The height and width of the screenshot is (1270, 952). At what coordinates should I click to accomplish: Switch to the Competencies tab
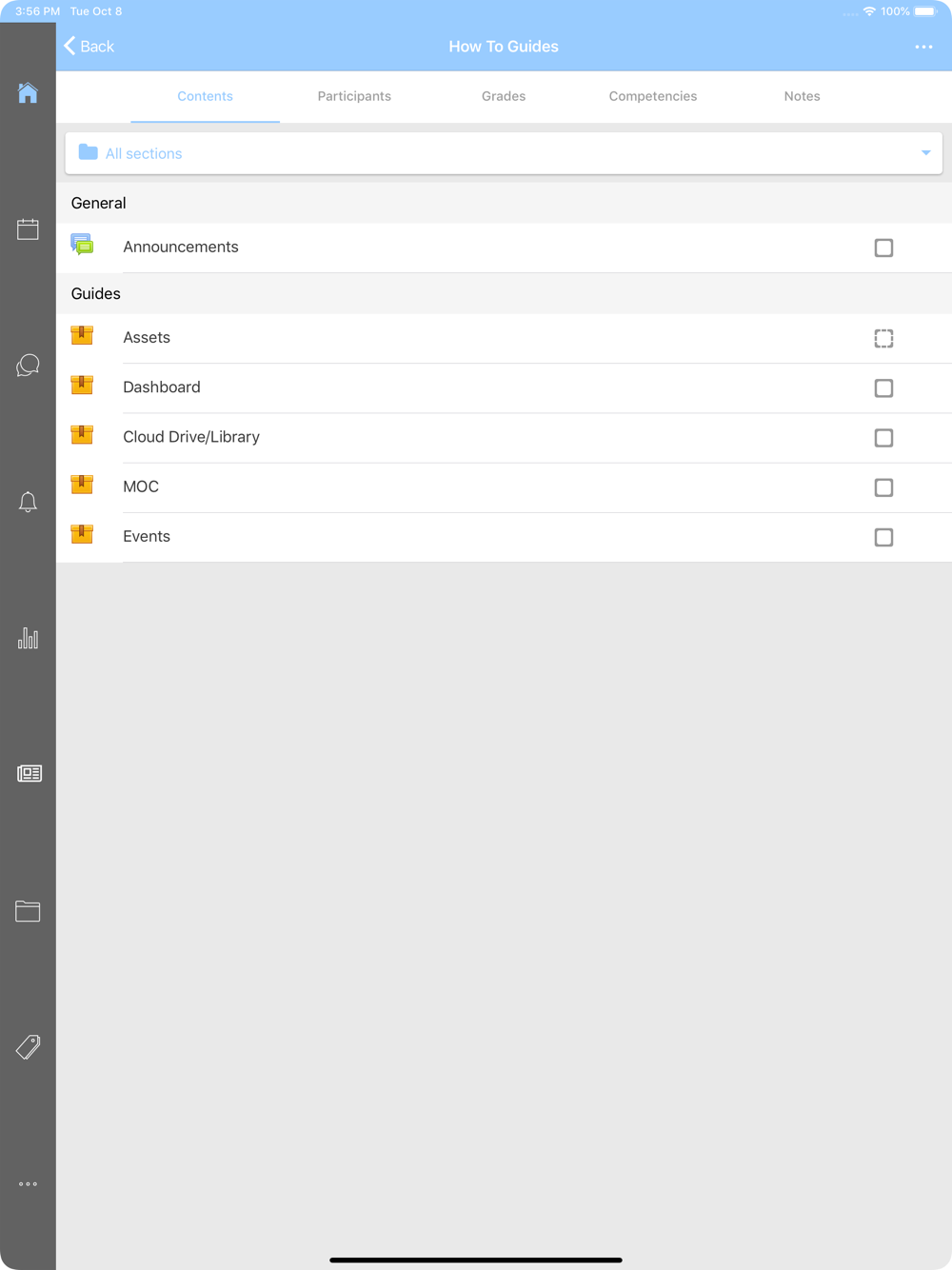pyautogui.click(x=653, y=96)
